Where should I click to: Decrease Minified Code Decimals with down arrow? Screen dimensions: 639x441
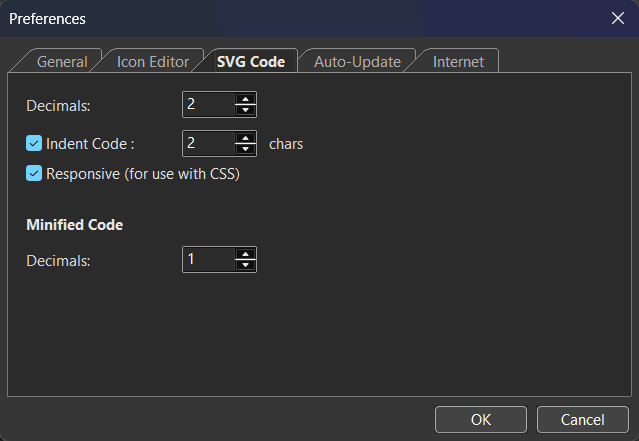[245, 265]
